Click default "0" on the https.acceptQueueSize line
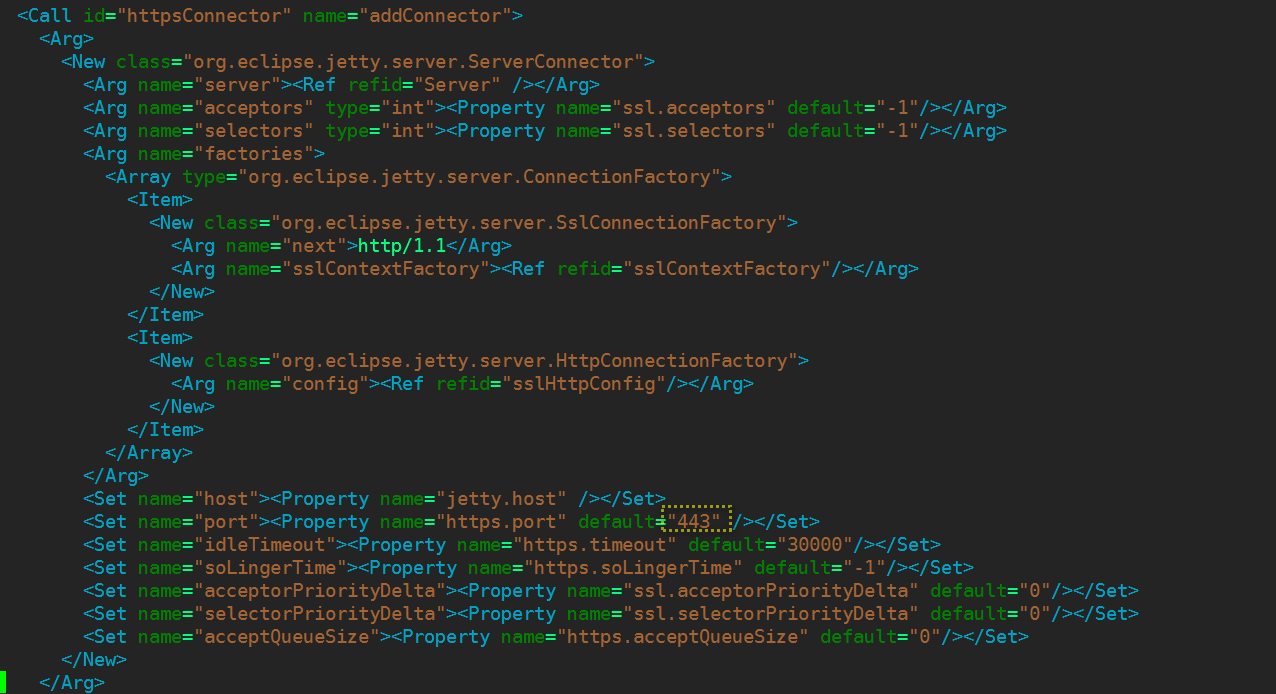This screenshot has width=1276, height=694. [925, 637]
